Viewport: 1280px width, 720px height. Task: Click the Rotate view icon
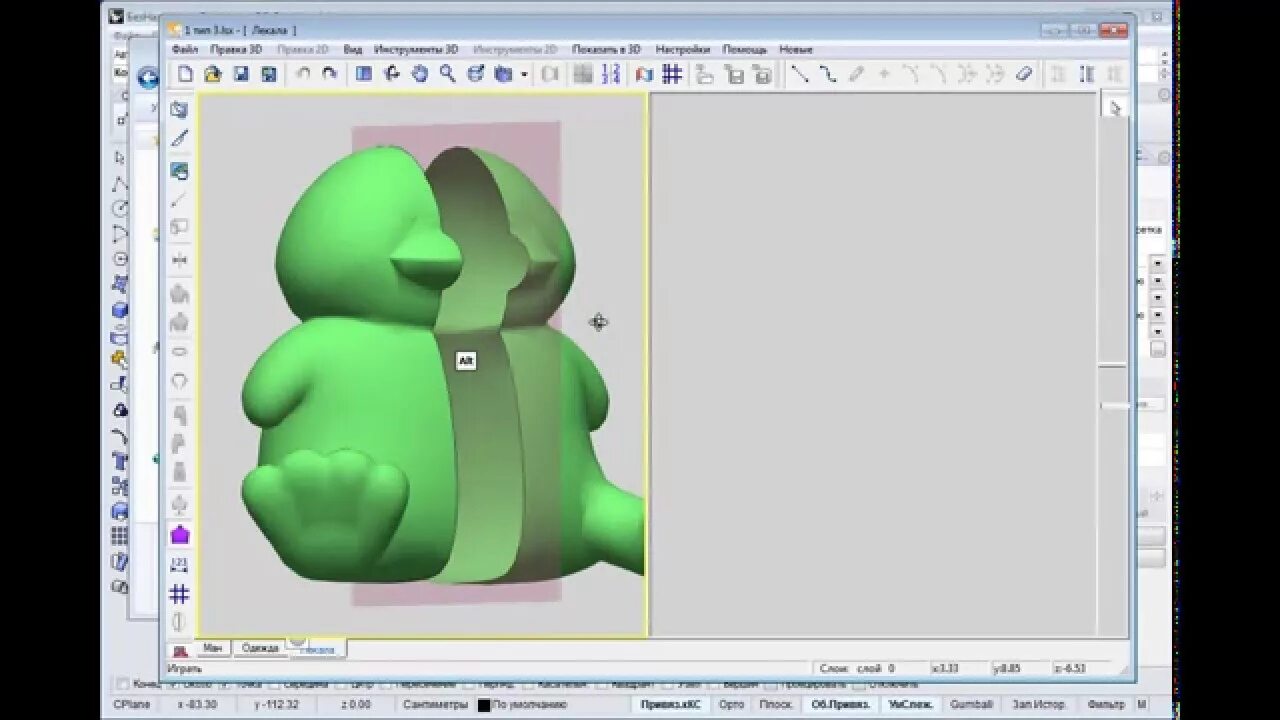click(392, 74)
